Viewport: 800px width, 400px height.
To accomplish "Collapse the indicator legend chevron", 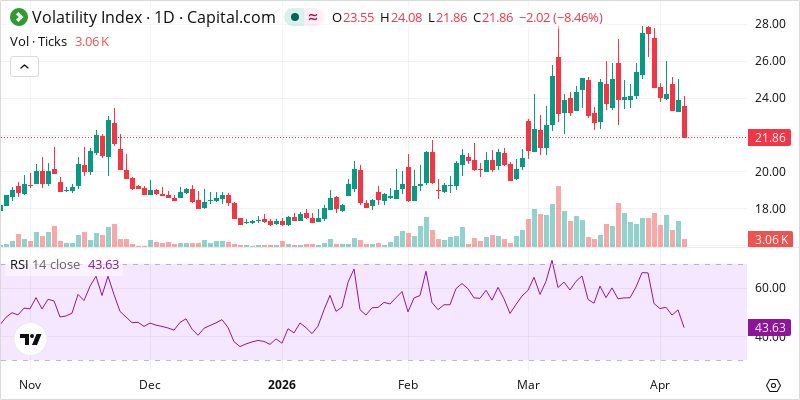I will tap(24, 67).
